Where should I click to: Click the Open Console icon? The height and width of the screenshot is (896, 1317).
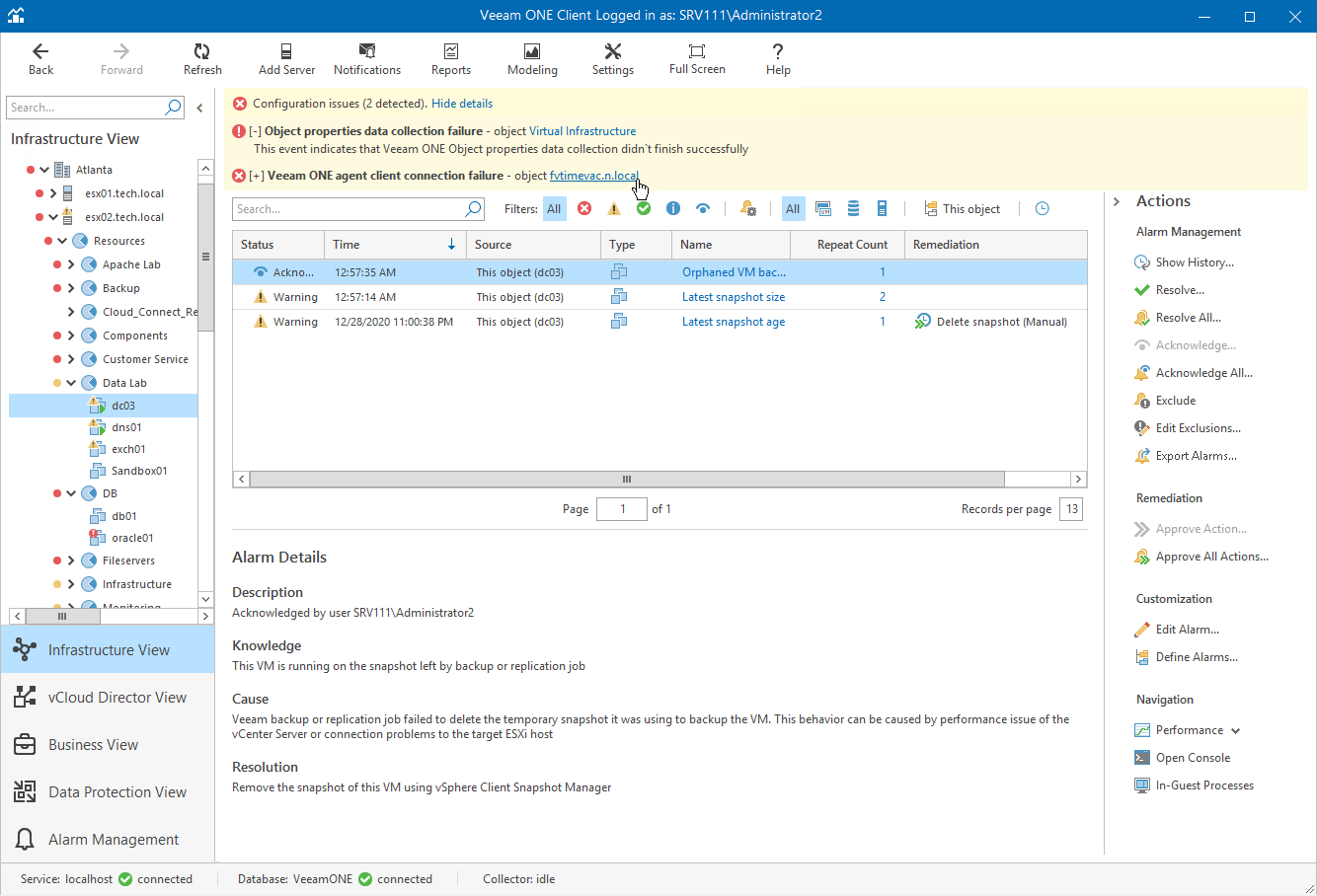point(1142,758)
